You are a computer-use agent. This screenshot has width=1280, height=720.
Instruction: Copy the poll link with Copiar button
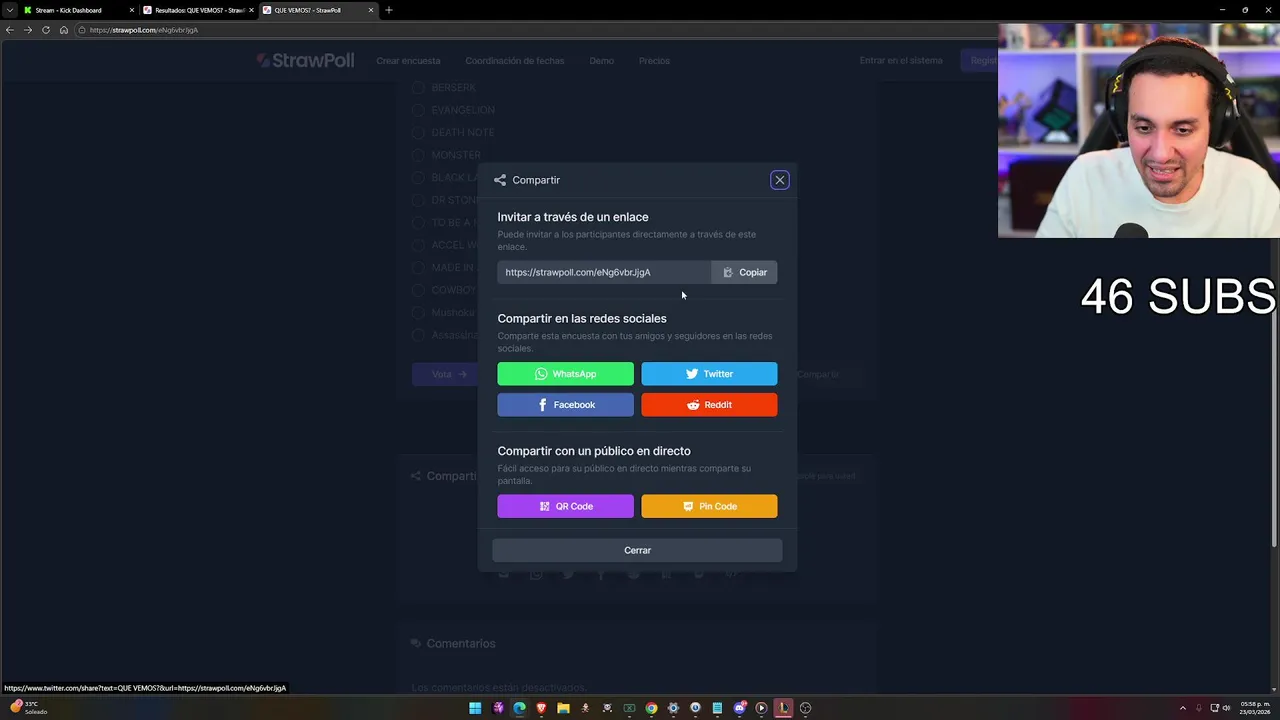pyautogui.click(x=745, y=272)
